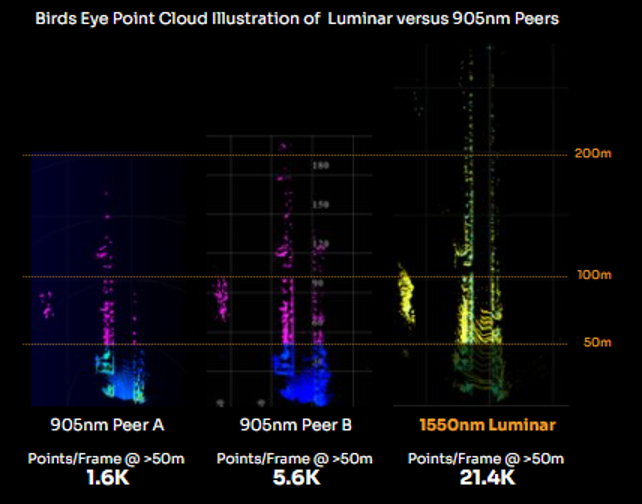642x504 pixels.
Task: Select the 50m range label
Action: (596, 342)
